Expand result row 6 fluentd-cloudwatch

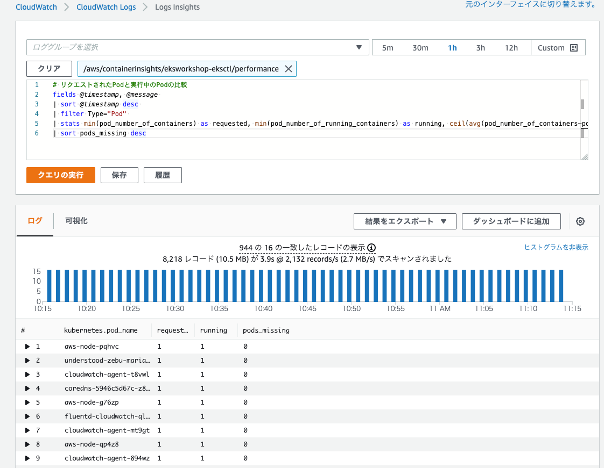pos(27,415)
